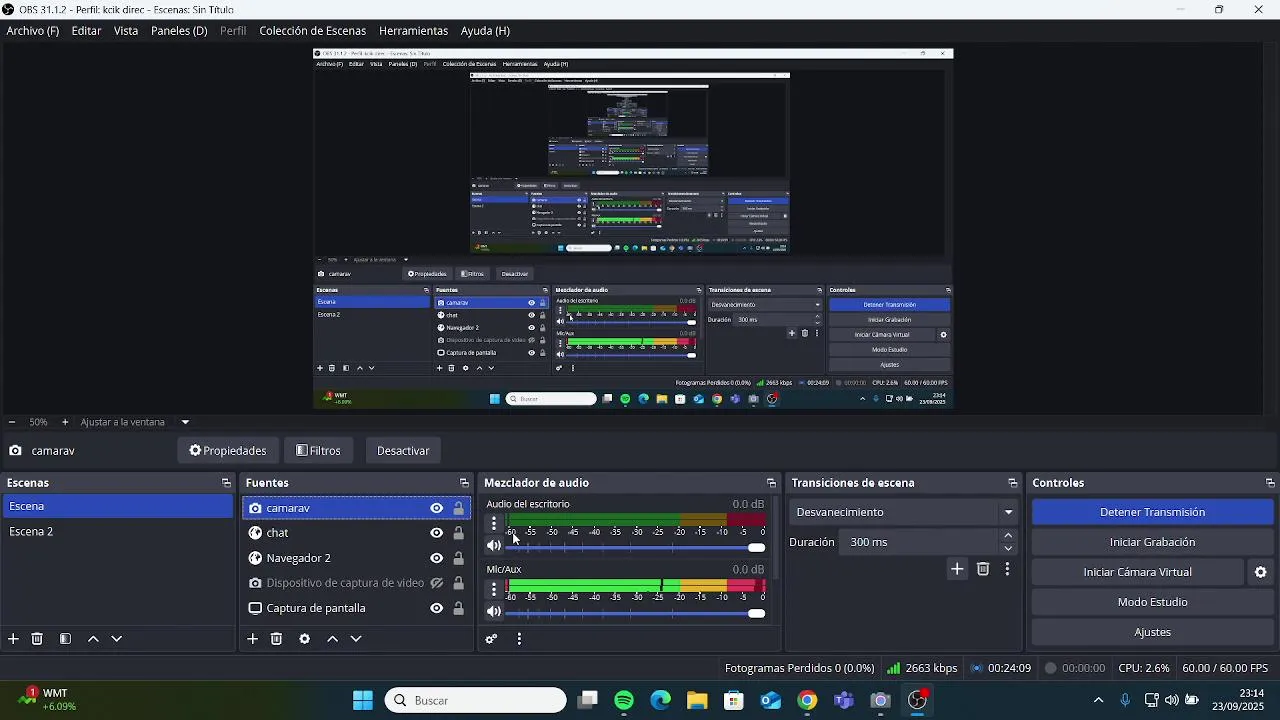Toggle lock on chat source
The width and height of the screenshot is (1280, 720).
(x=459, y=533)
